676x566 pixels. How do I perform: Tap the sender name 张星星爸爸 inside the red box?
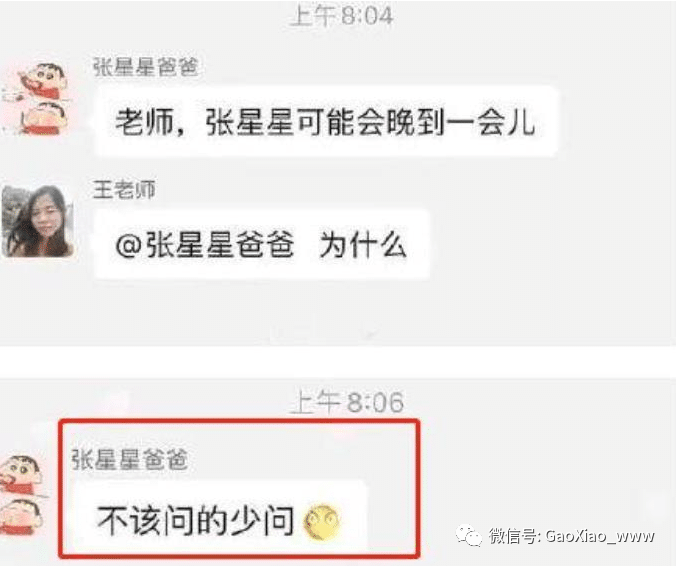pyautogui.click(x=129, y=459)
